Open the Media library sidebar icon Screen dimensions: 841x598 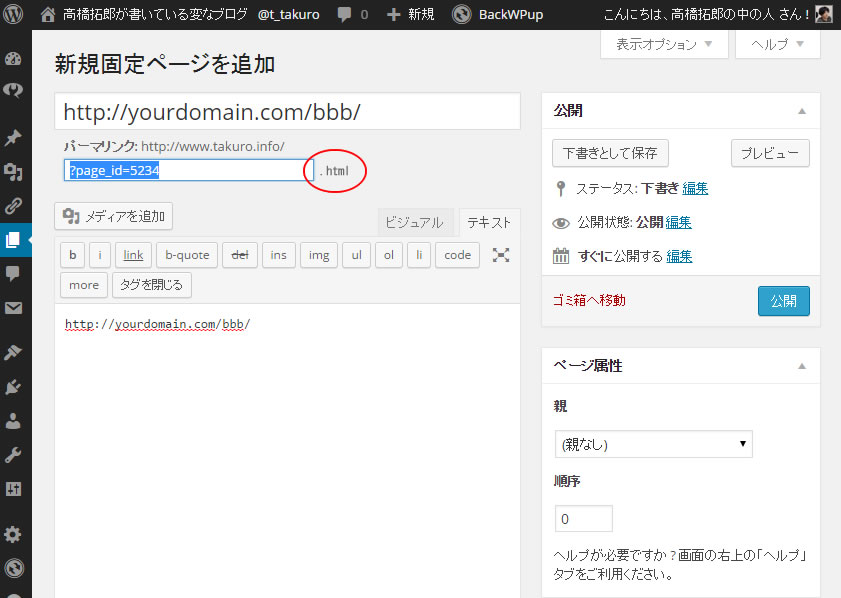(13, 172)
